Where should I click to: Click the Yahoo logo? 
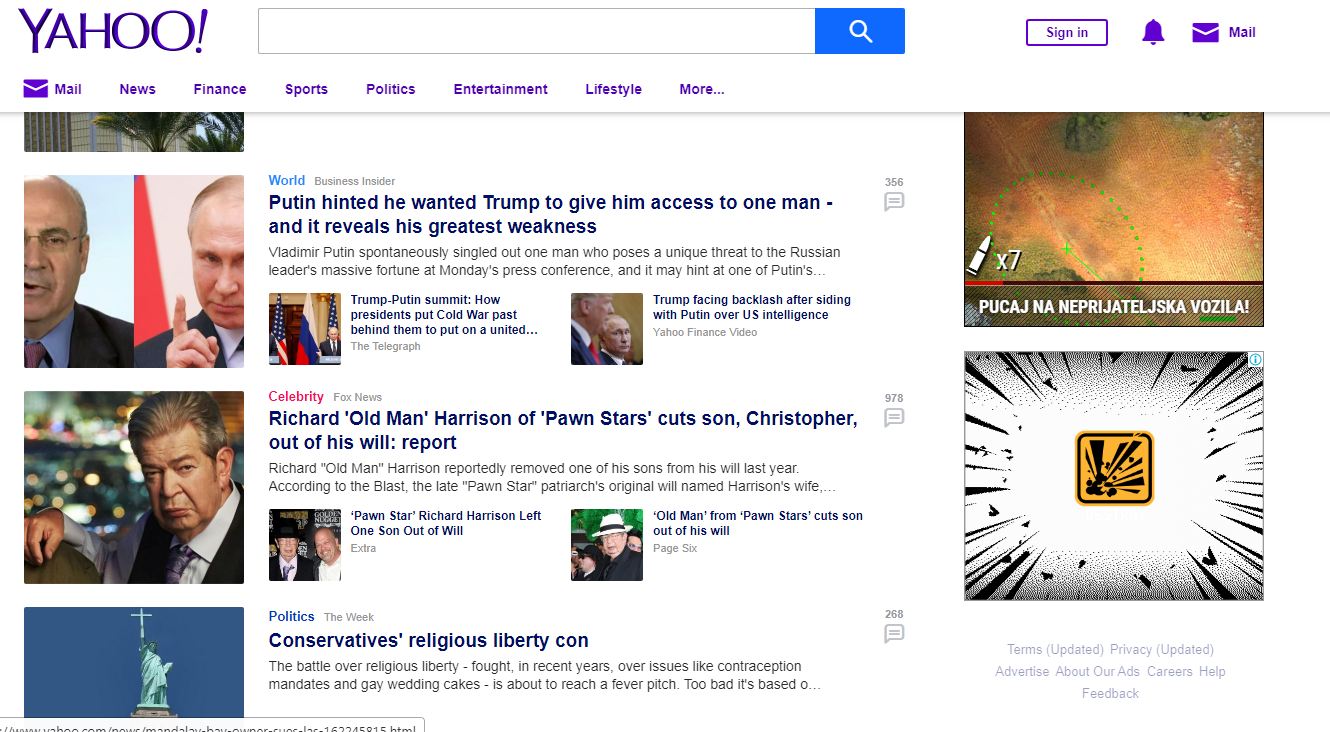click(113, 31)
